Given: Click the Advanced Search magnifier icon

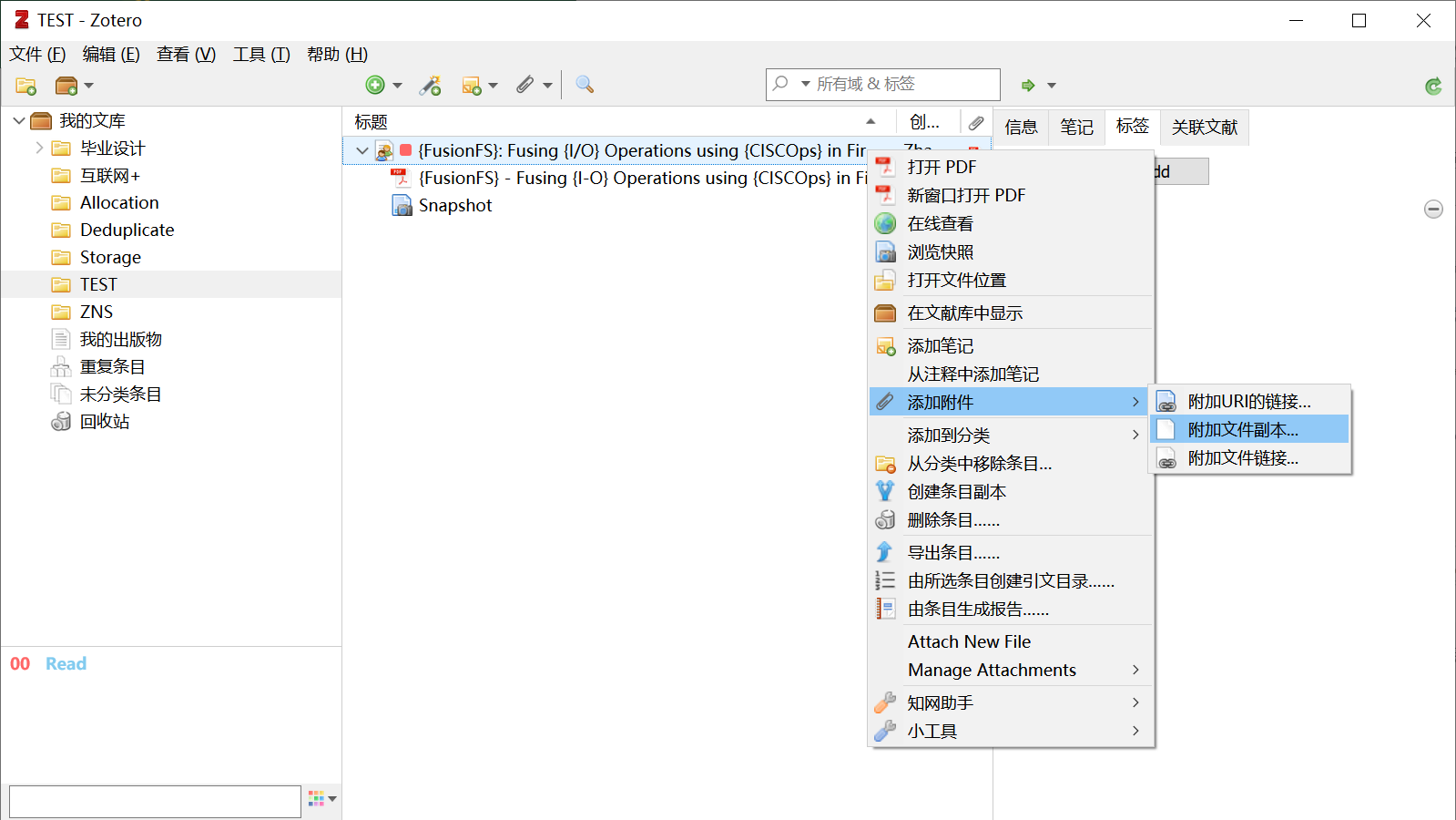Looking at the screenshot, I should [585, 85].
